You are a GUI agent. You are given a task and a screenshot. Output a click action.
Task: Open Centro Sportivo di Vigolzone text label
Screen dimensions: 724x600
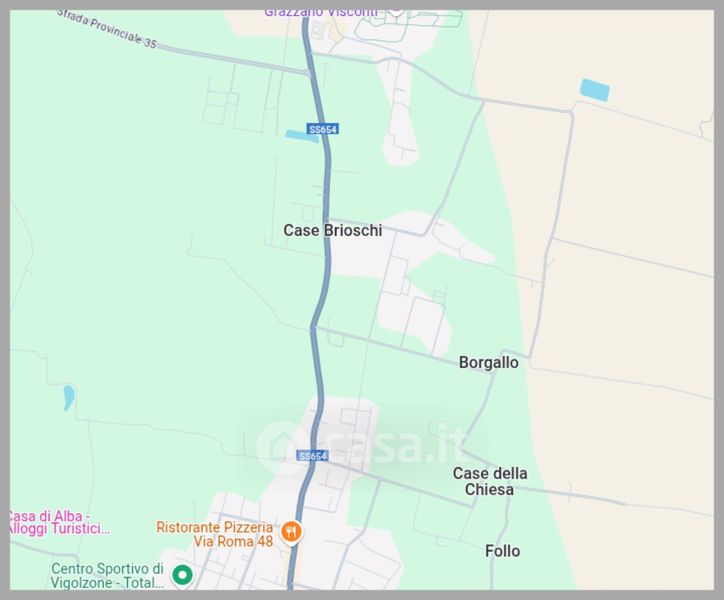[108, 576]
